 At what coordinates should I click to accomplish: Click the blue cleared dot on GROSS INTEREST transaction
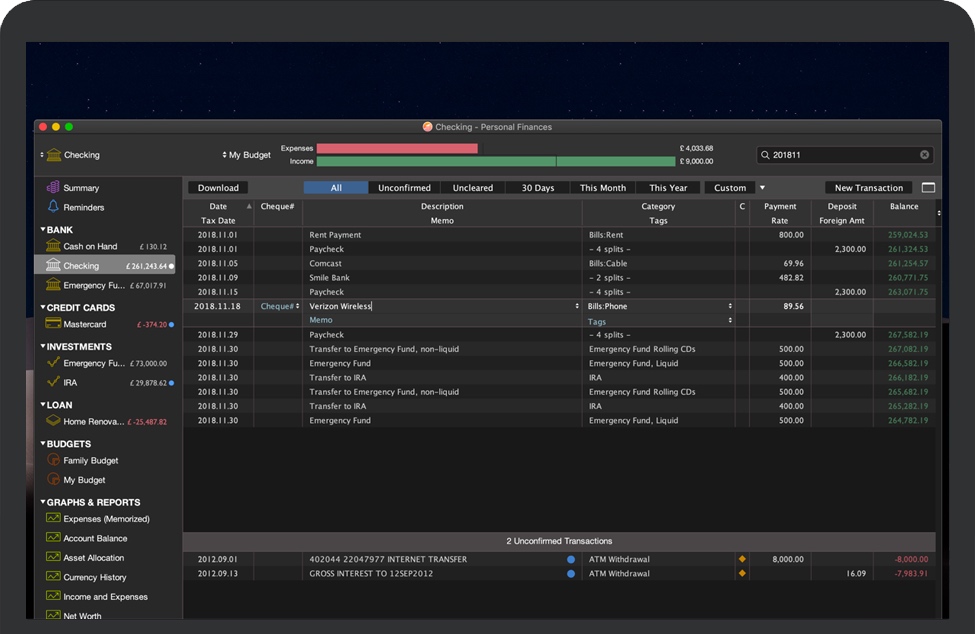pyautogui.click(x=571, y=574)
